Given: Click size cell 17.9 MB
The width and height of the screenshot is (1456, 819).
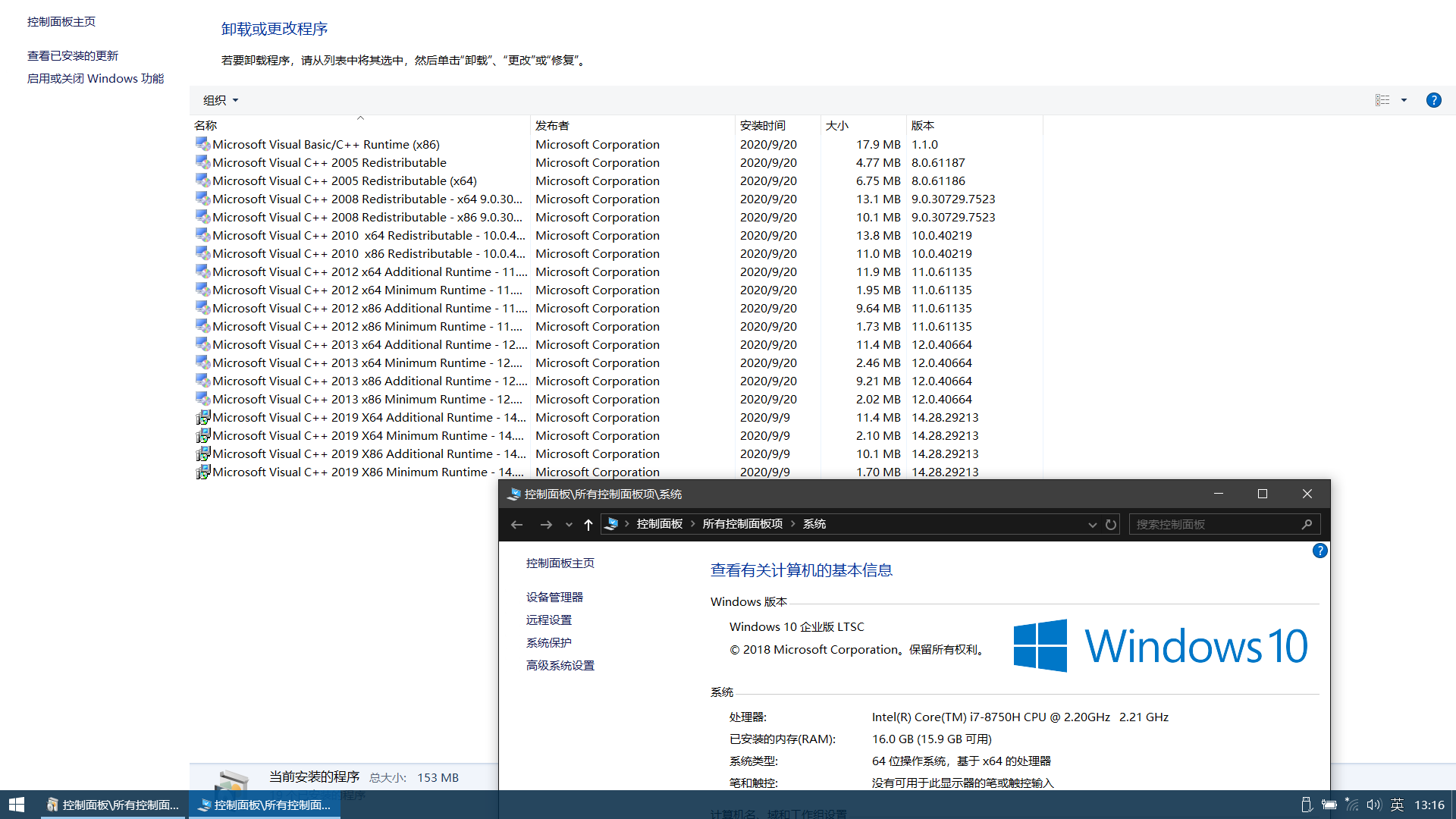Looking at the screenshot, I should 878,144.
